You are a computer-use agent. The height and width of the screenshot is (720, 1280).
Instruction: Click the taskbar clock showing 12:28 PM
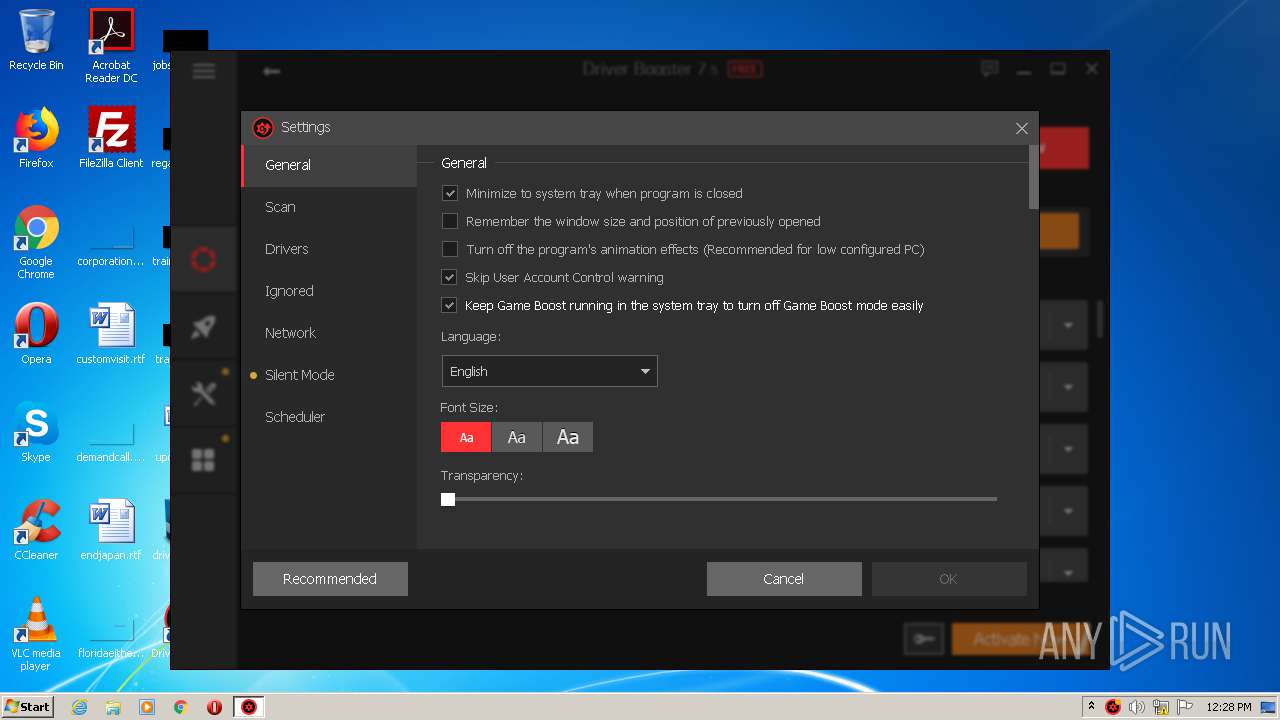tap(1229, 707)
